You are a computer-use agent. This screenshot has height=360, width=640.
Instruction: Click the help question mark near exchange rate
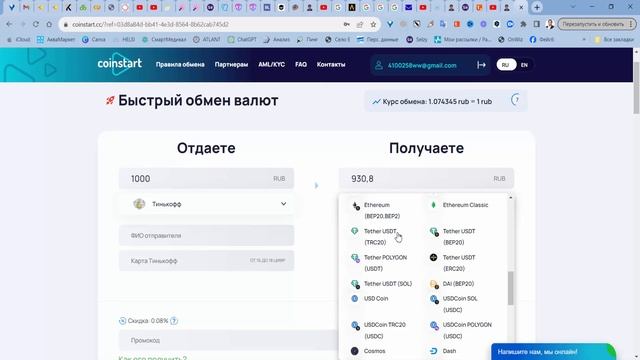point(516,100)
